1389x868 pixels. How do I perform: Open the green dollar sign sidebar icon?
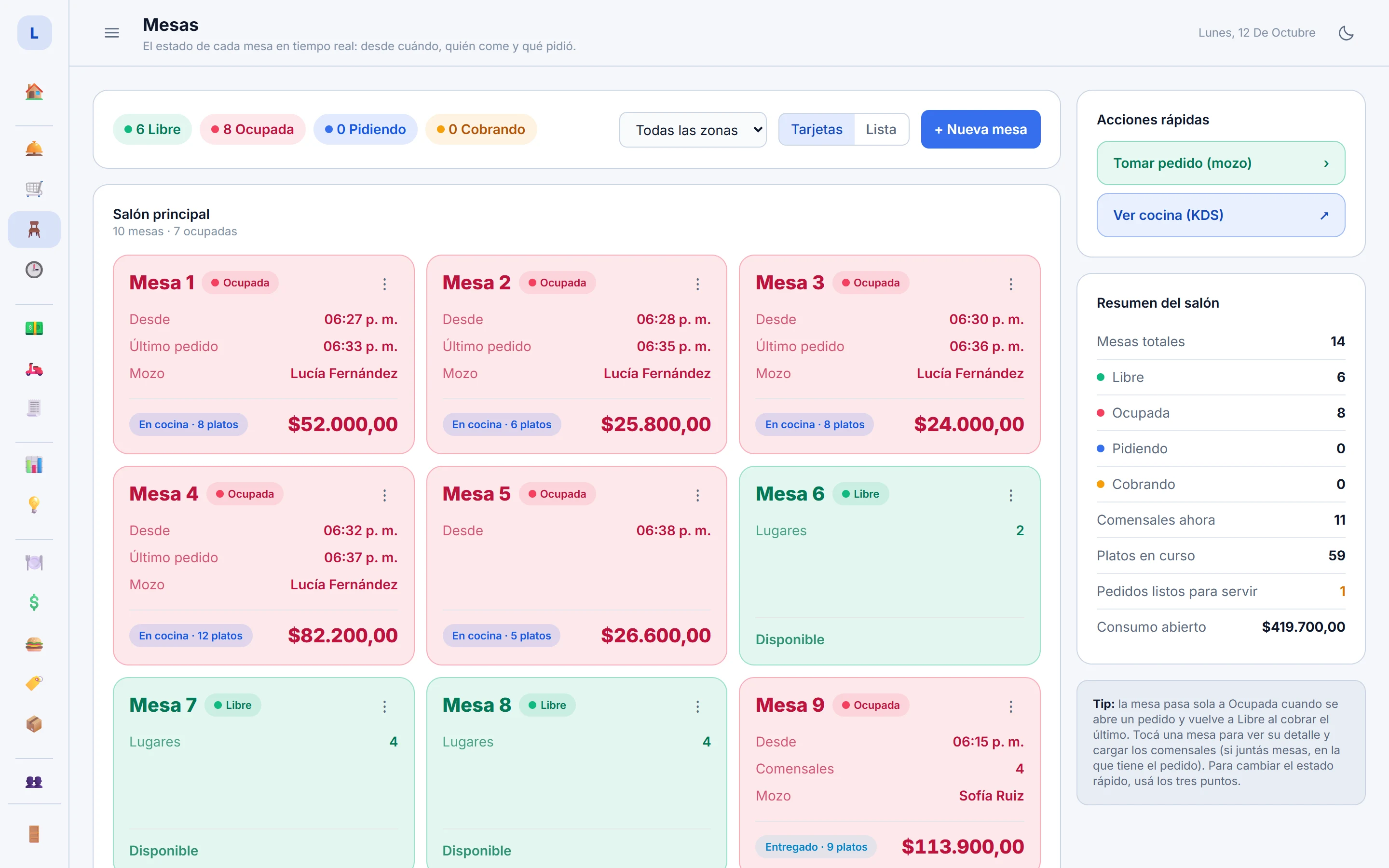pos(34,602)
